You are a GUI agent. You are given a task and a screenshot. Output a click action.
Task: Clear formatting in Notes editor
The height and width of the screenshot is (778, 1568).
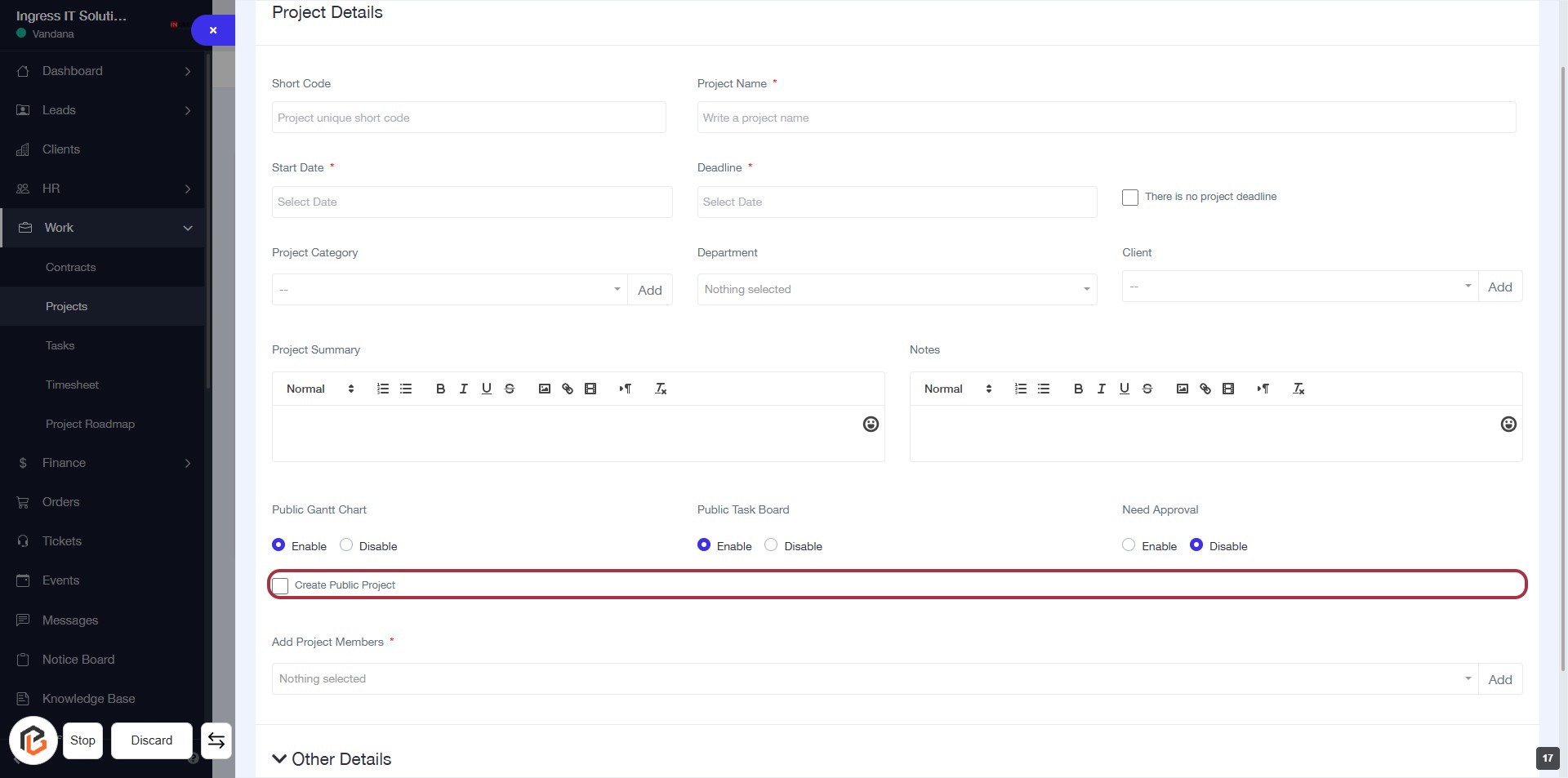click(x=1298, y=389)
